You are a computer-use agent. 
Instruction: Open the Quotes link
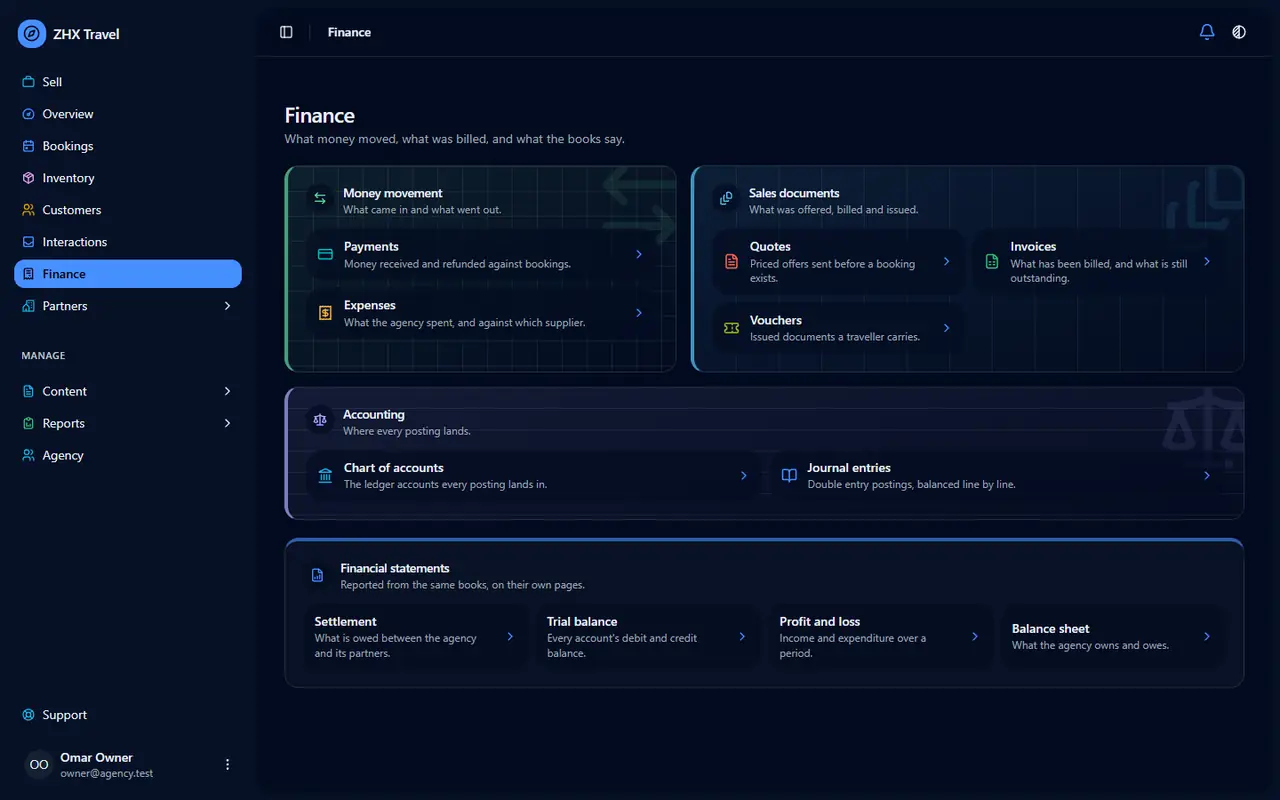pyautogui.click(x=838, y=261)
